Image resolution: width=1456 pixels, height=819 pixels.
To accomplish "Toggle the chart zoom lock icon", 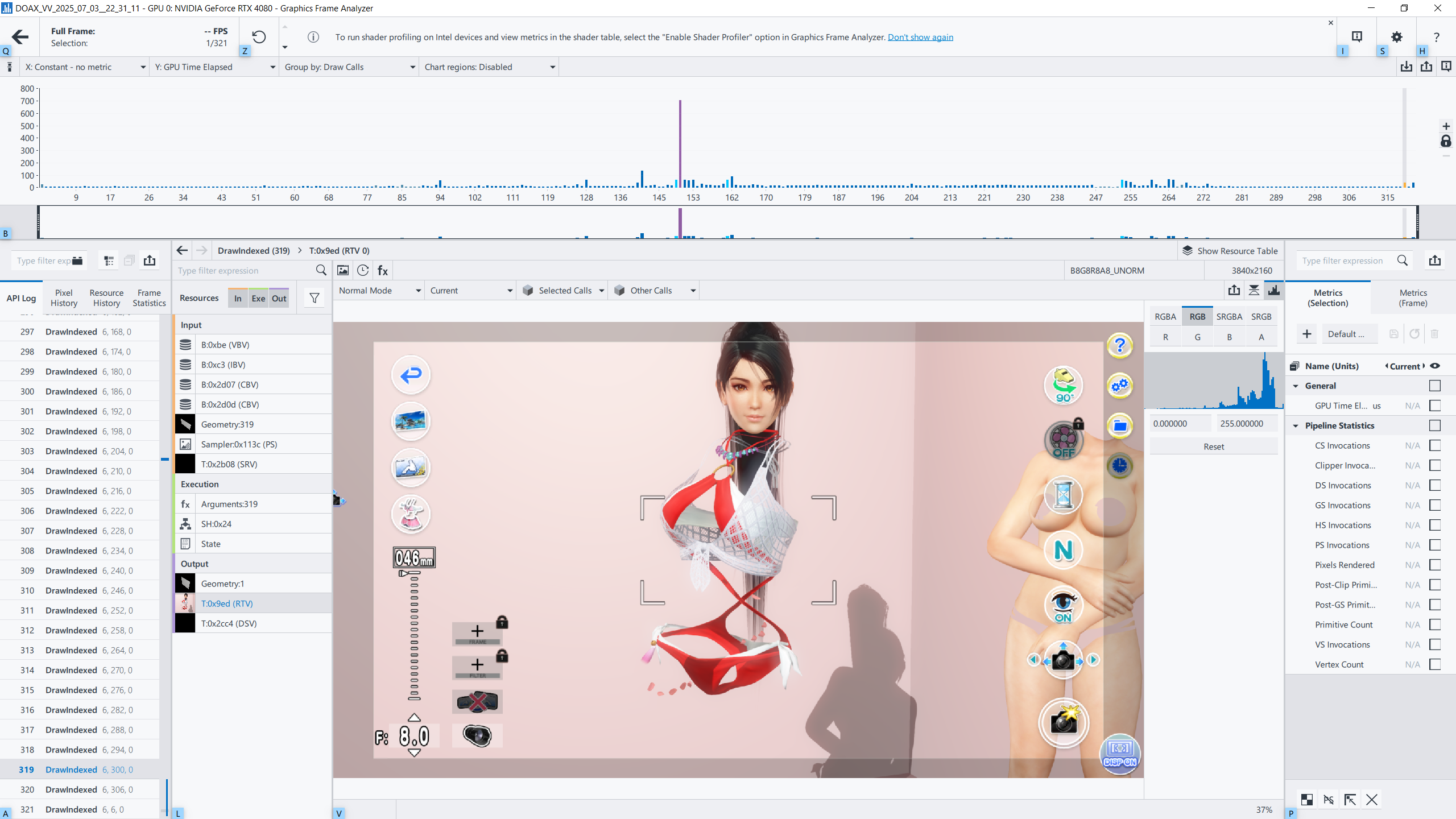I will pyautogui.click(x=1446, y=141).
